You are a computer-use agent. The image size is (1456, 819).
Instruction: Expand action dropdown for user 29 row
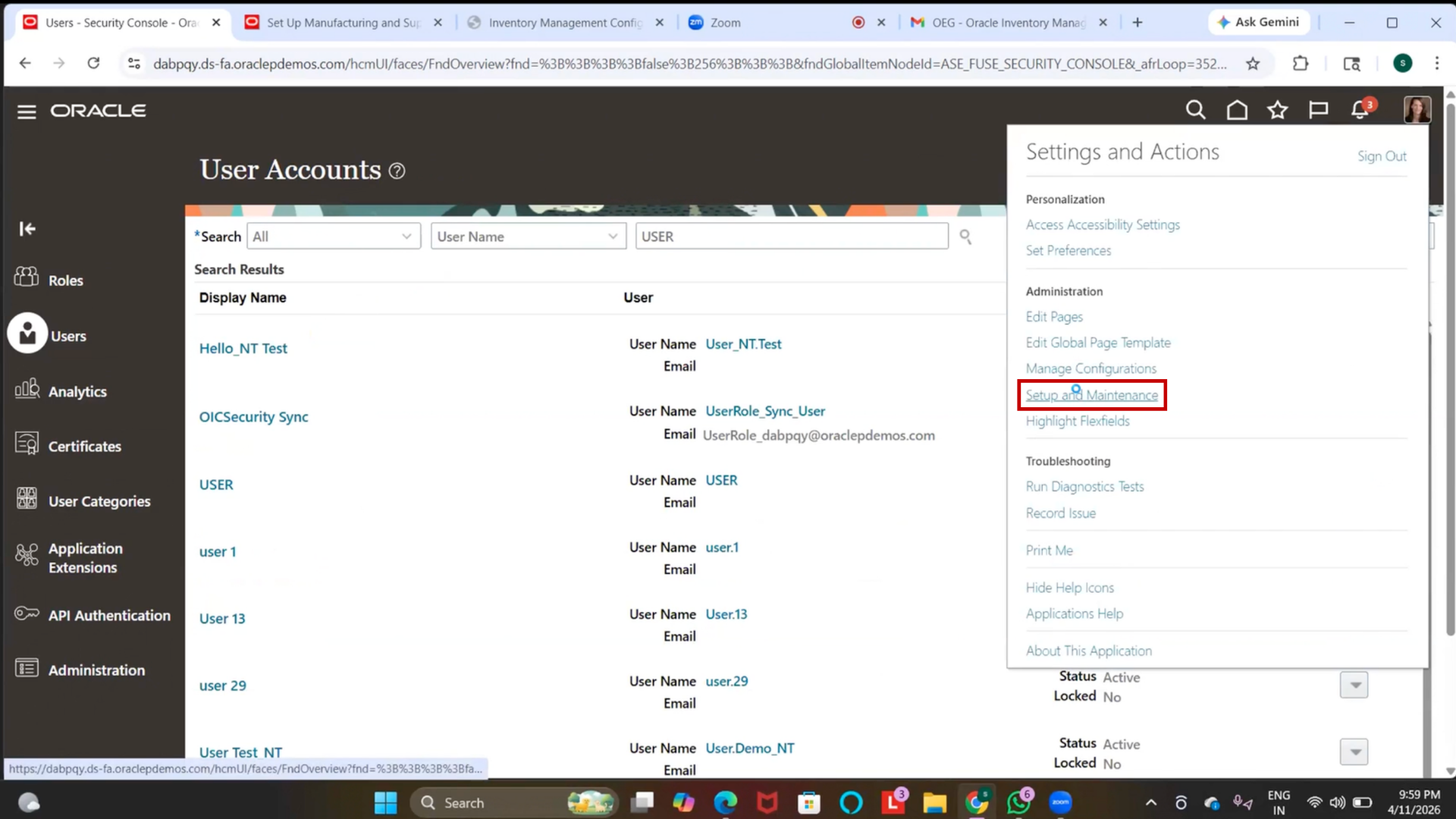[1354, 685]
